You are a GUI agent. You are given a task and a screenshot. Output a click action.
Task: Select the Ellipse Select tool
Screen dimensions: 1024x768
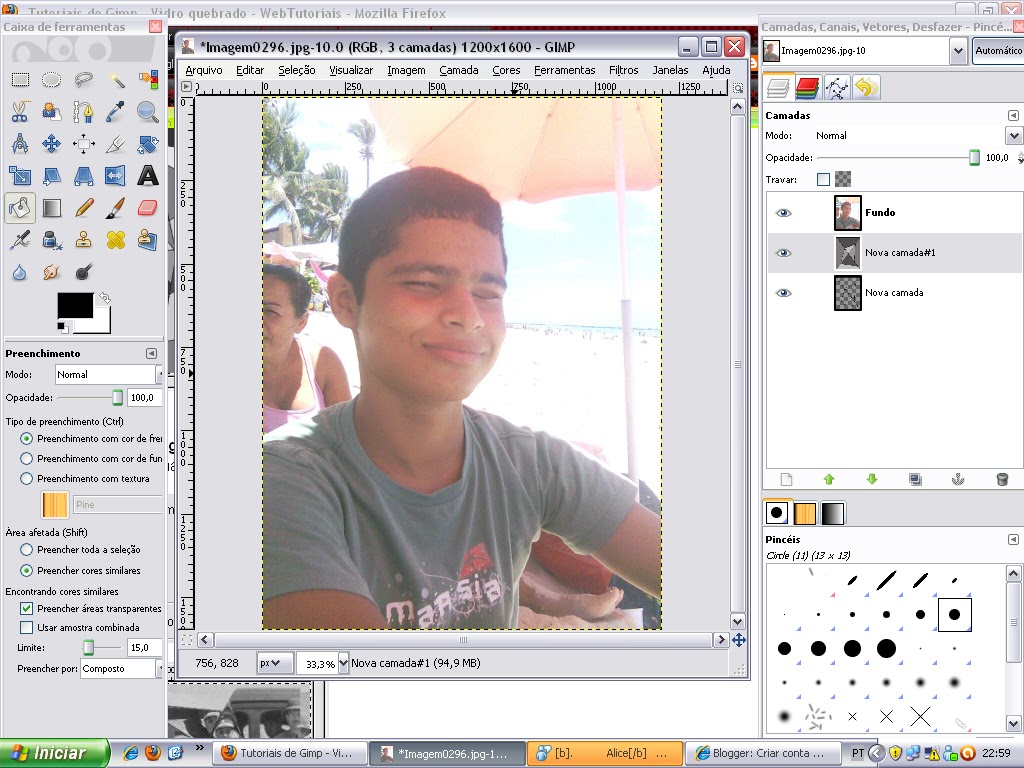coord(52,80)
